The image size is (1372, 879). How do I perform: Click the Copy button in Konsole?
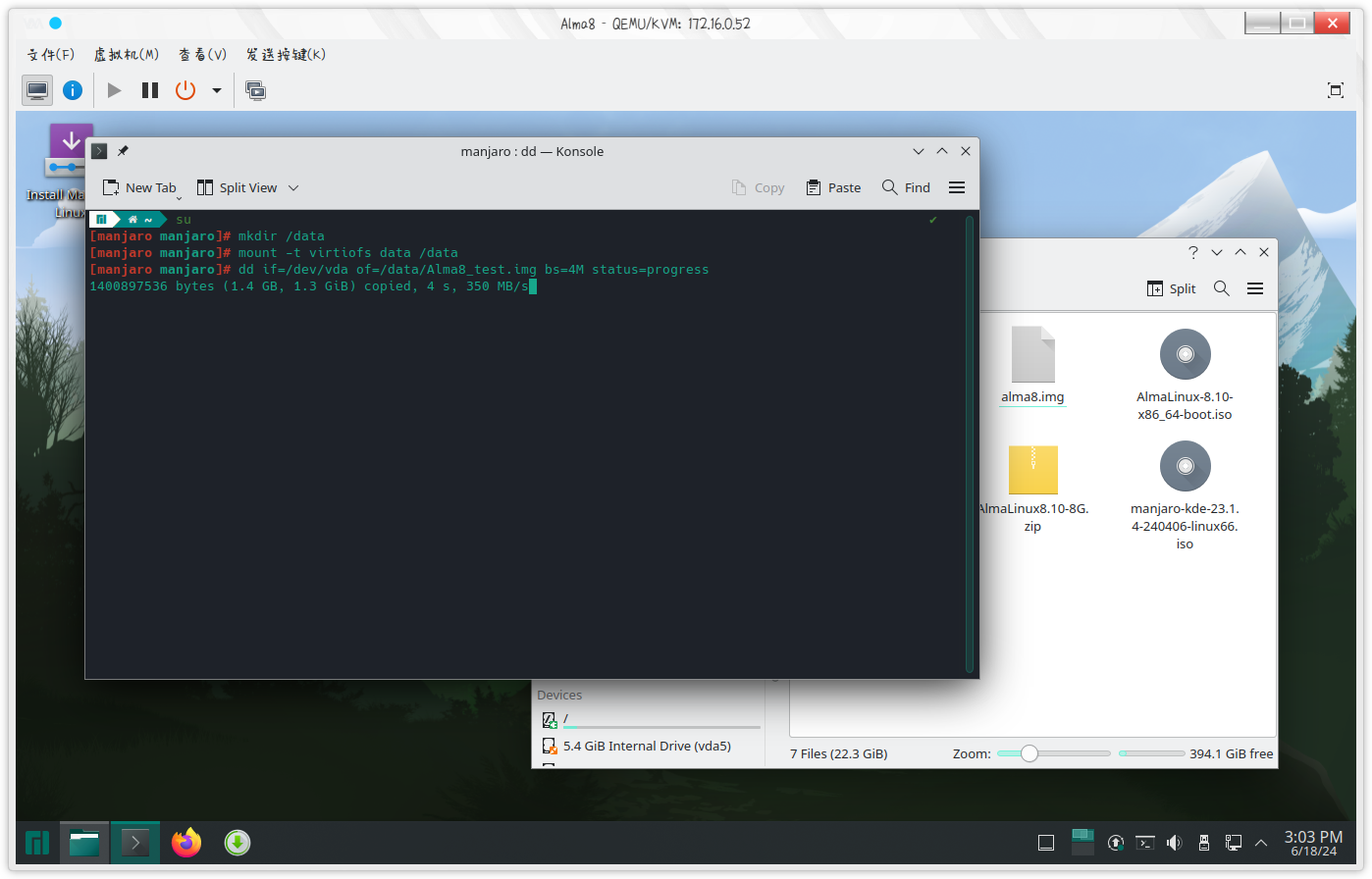(758, 187)
